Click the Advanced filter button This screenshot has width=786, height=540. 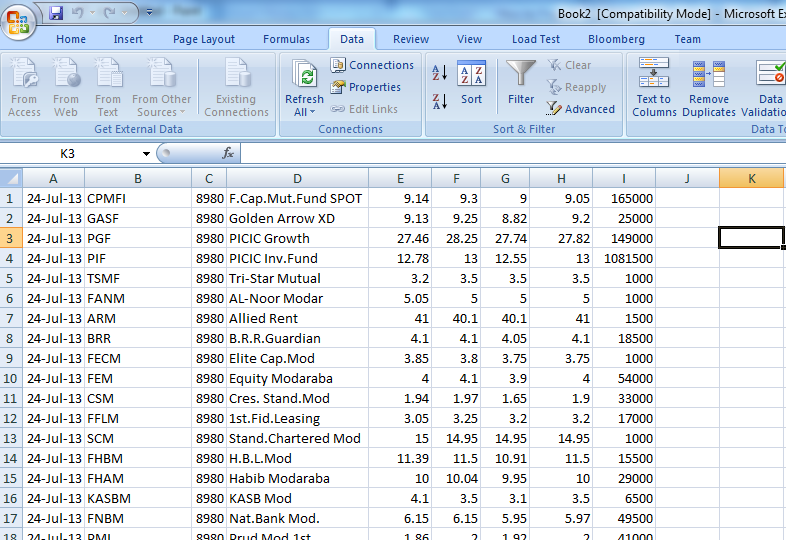coord(581,109)
